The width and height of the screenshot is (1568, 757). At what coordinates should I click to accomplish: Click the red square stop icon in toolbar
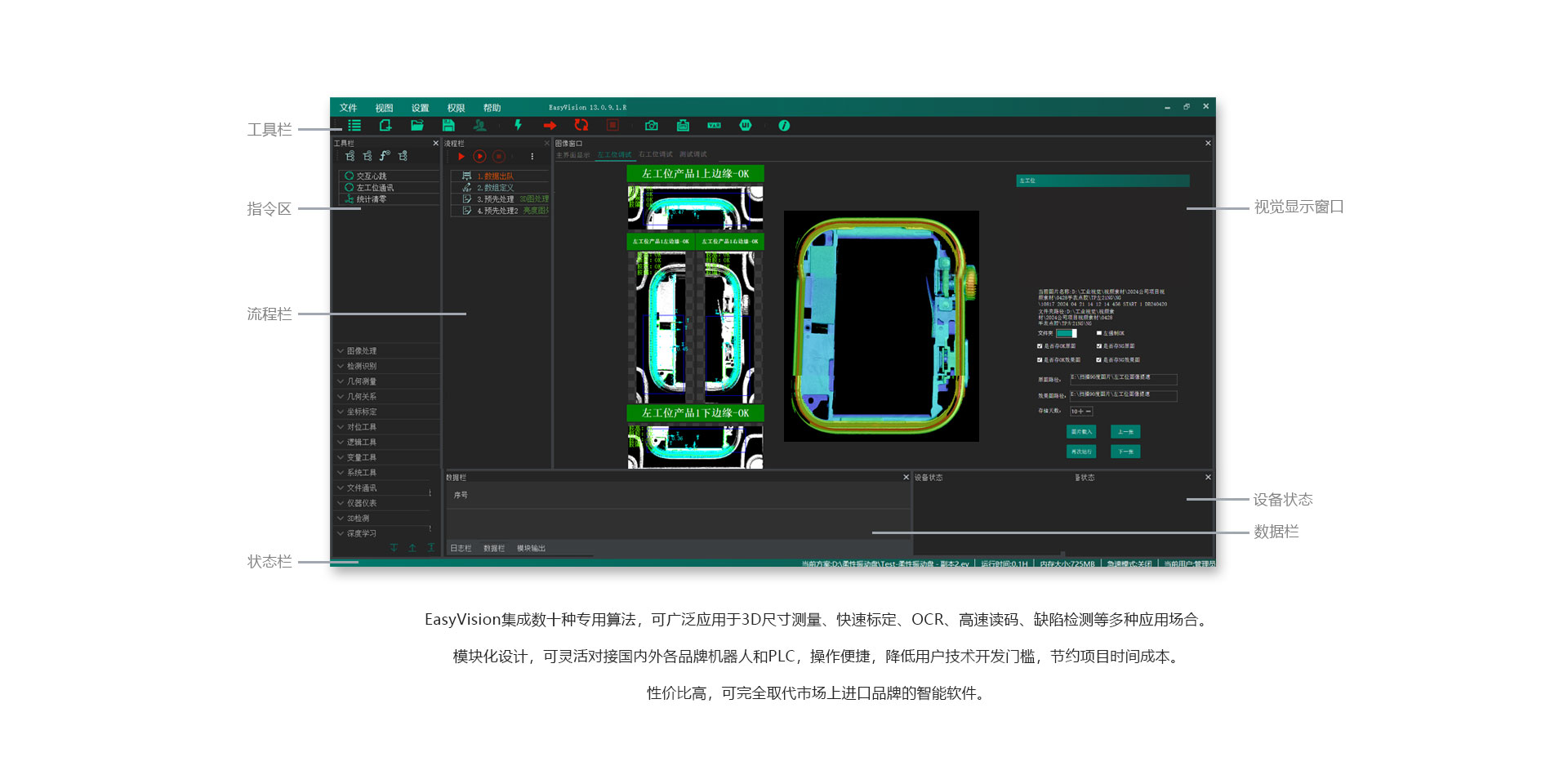[x=612, y=125]
